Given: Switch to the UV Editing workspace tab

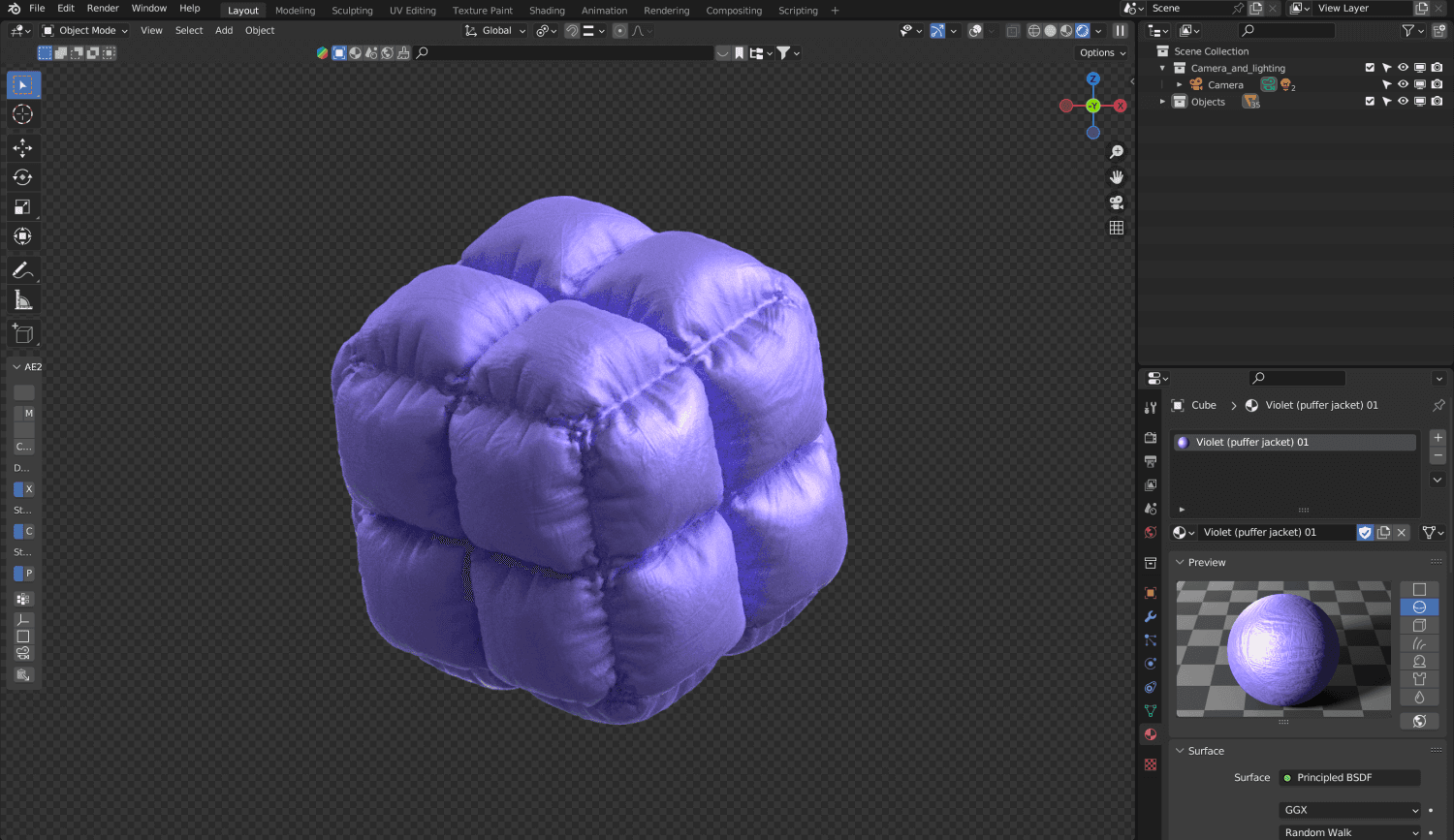Looking at the screenshot, I should click(413, 11).
